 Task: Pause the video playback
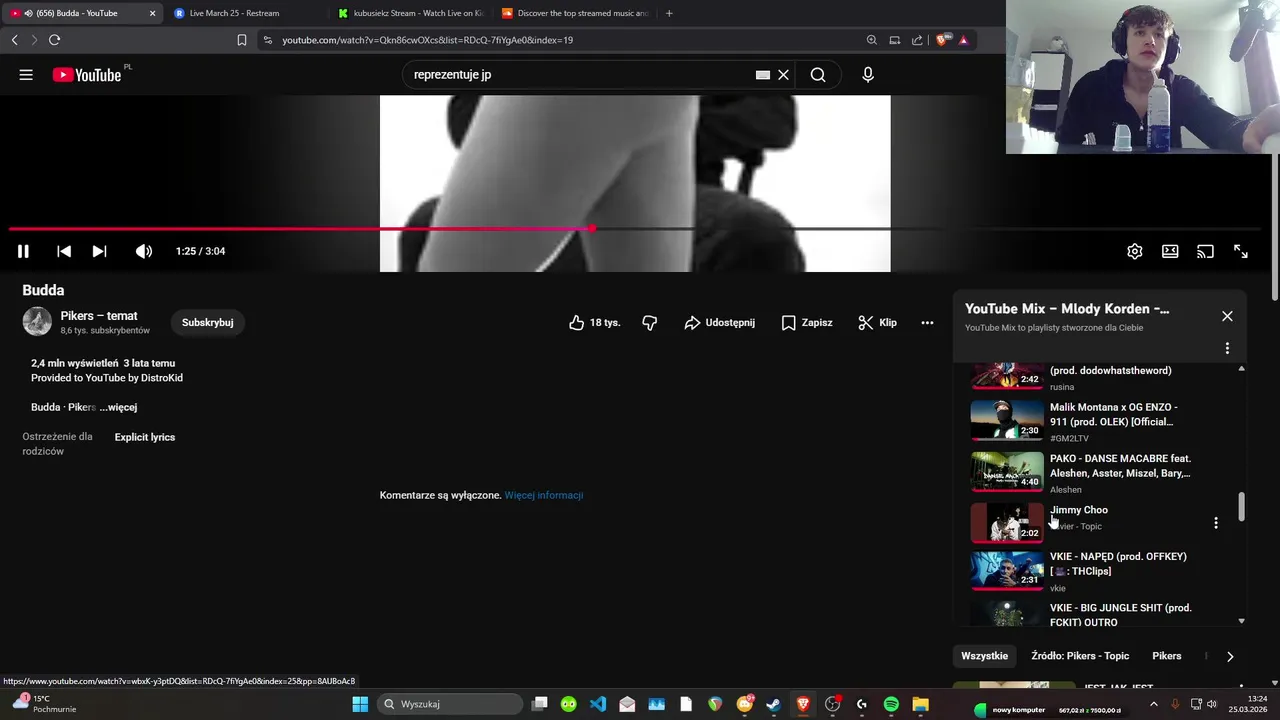[23, 251]
